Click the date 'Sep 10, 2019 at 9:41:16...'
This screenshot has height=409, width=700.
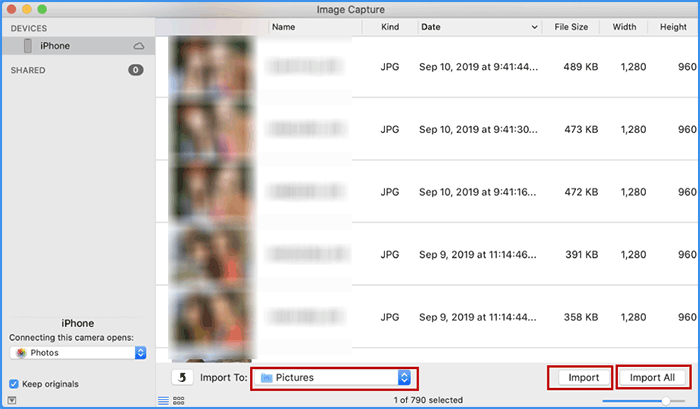[x=477, y=192]
